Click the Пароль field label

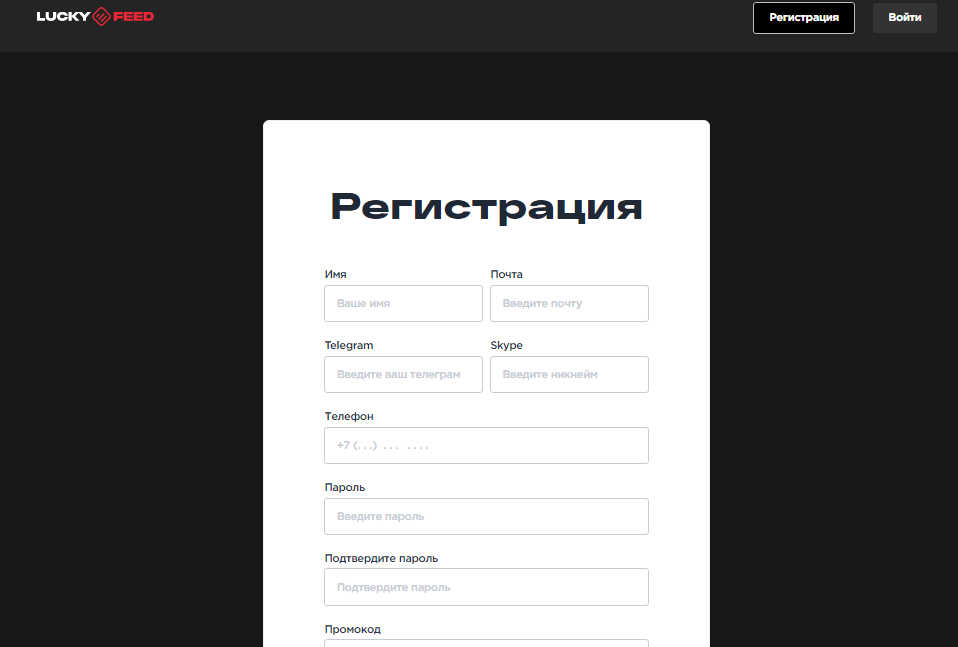(x=345, y=487)
